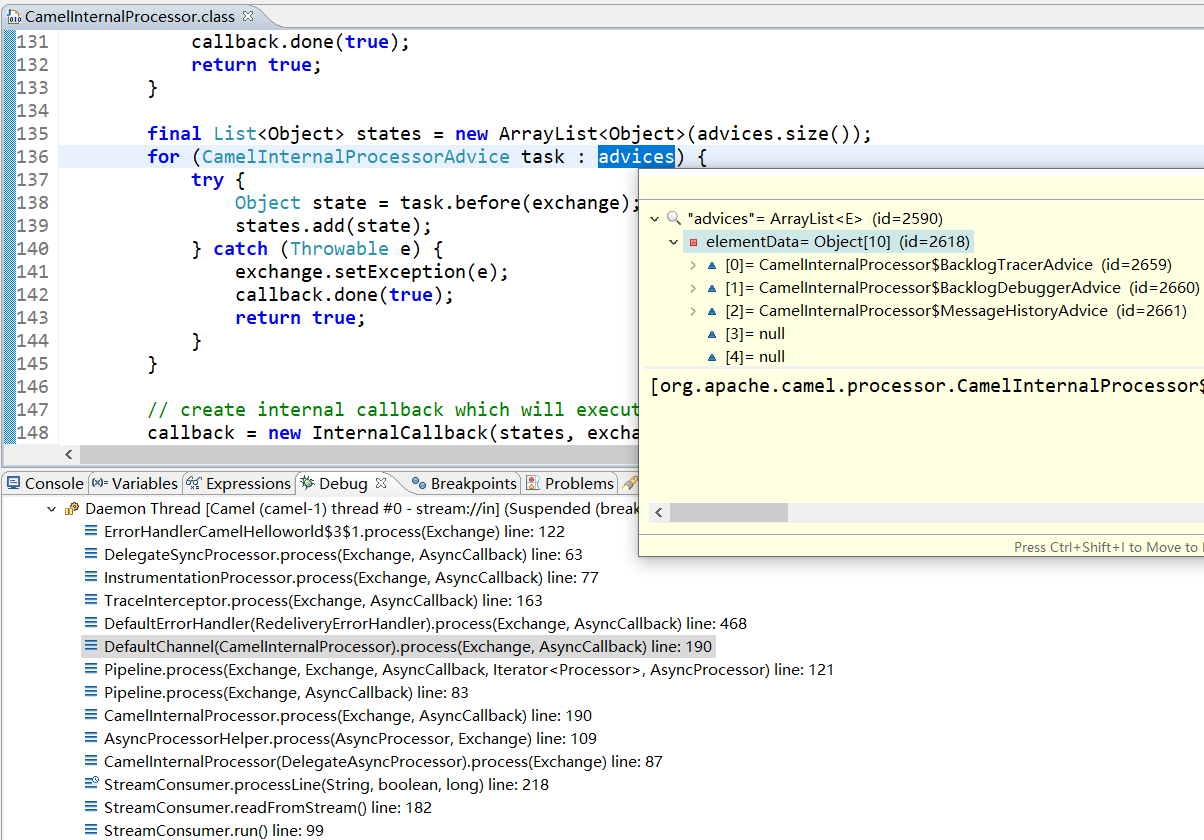Collapse the Daemon Thread stack in the Debug view
The image size is (1204, 840).
[x=52, y=508]
